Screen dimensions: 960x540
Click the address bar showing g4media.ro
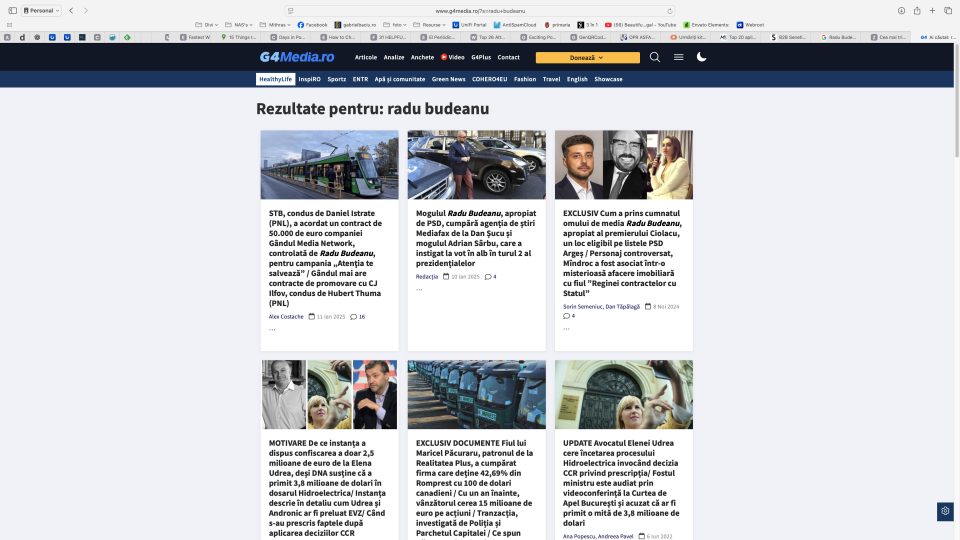[x=480, y=10]
